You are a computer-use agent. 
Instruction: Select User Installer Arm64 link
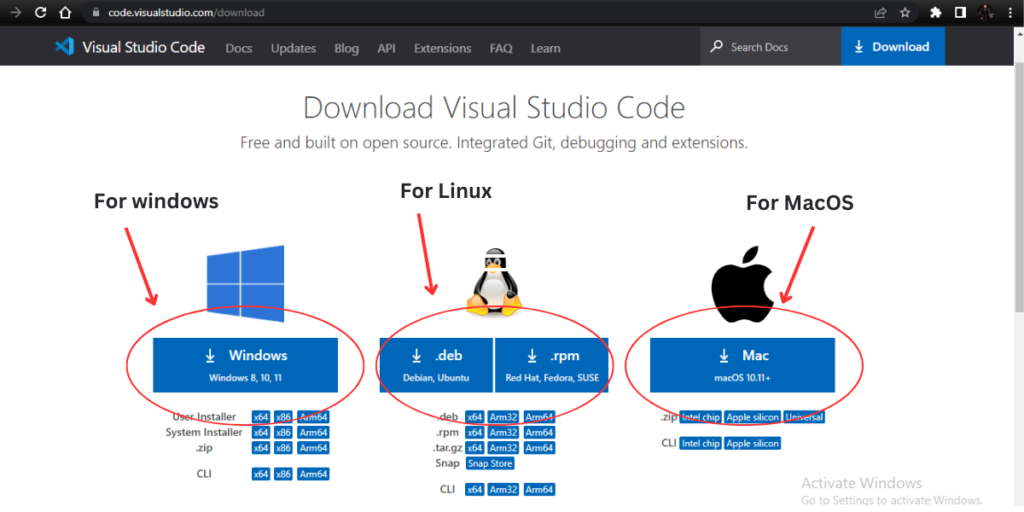(313, 417)
